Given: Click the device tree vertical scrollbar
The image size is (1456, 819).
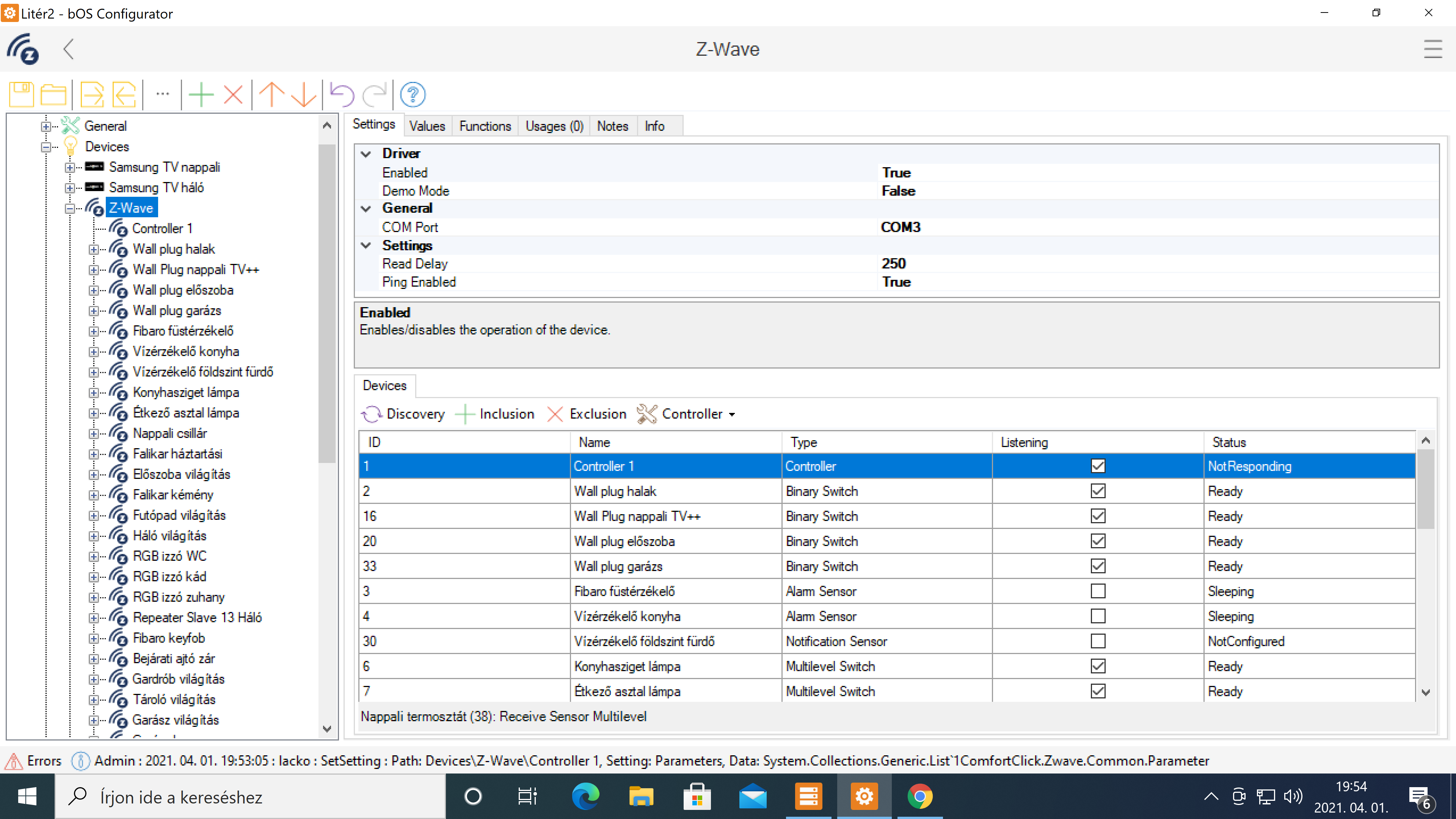Looking at the screenshot, I should click(x=327, y=305).
